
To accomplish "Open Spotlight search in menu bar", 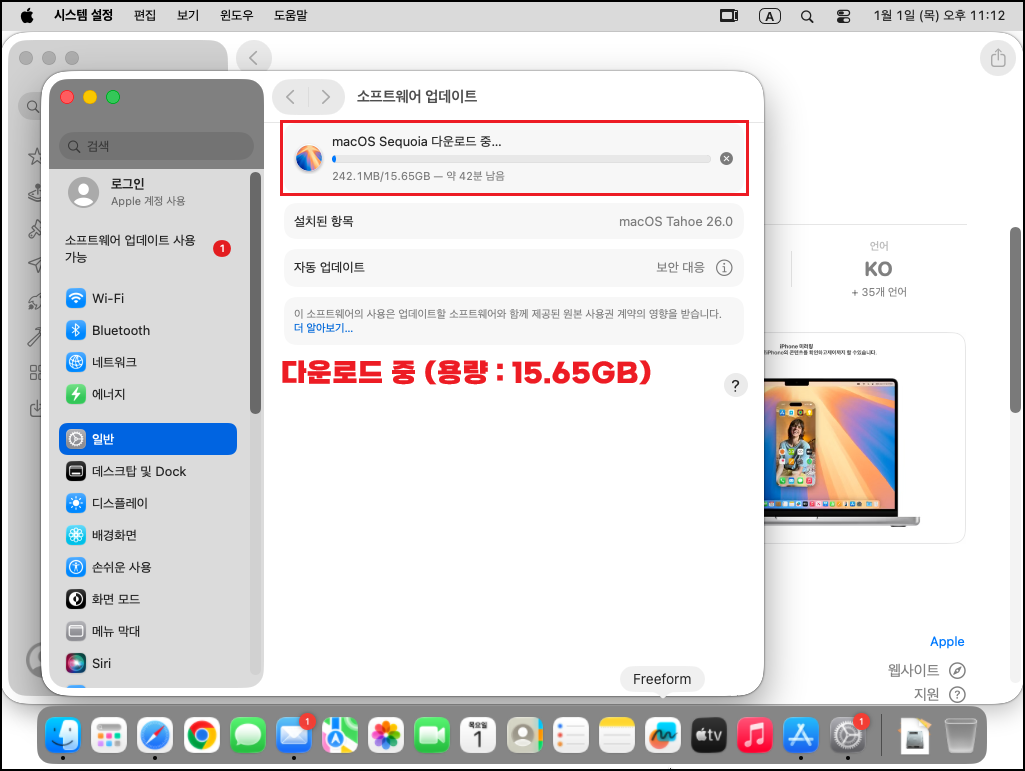I will (807, 16).
